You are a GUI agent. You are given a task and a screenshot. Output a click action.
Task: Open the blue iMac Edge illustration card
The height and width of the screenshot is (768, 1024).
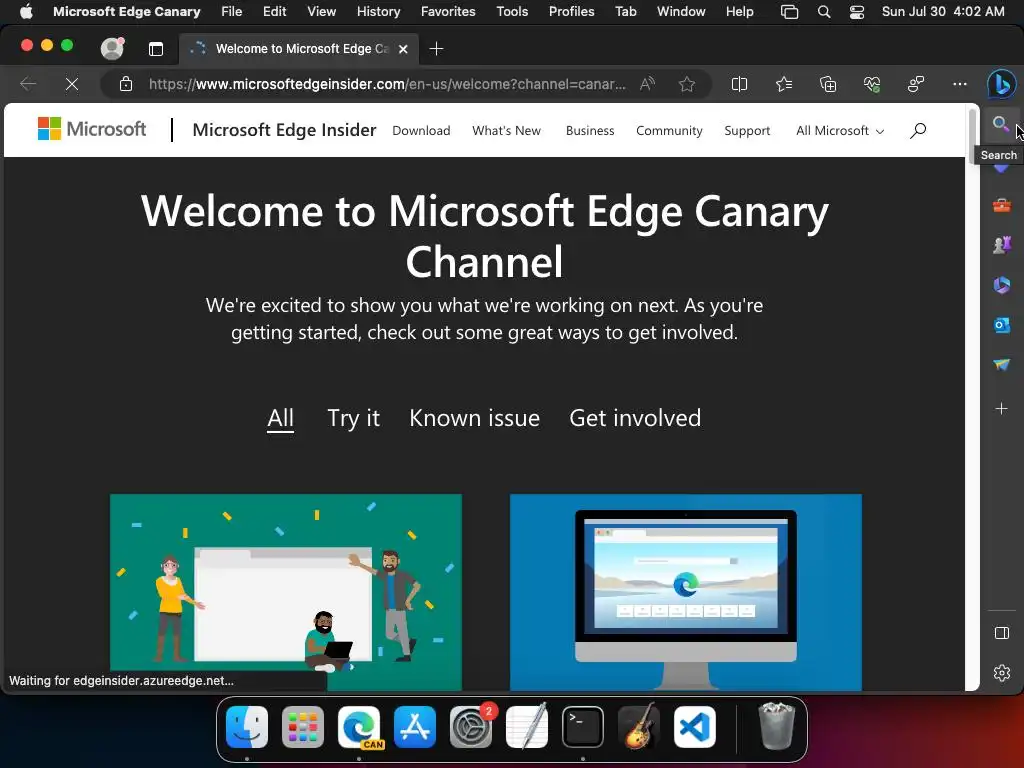coord(686,592)
